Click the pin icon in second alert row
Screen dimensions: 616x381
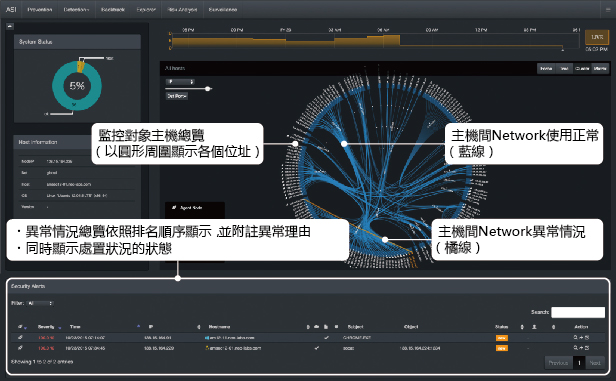click(x=20, y=348)
